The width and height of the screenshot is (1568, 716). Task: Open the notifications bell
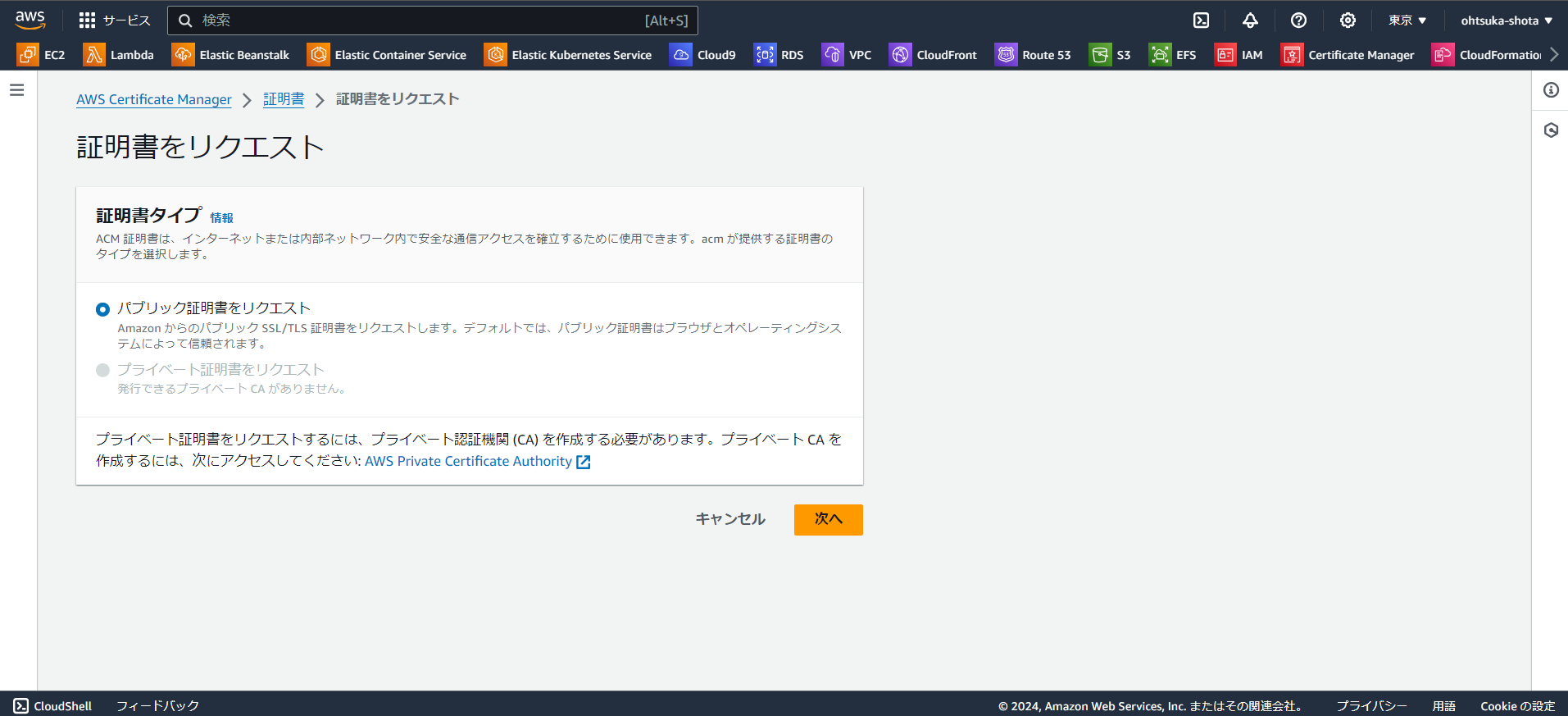tap(1250, 21)
